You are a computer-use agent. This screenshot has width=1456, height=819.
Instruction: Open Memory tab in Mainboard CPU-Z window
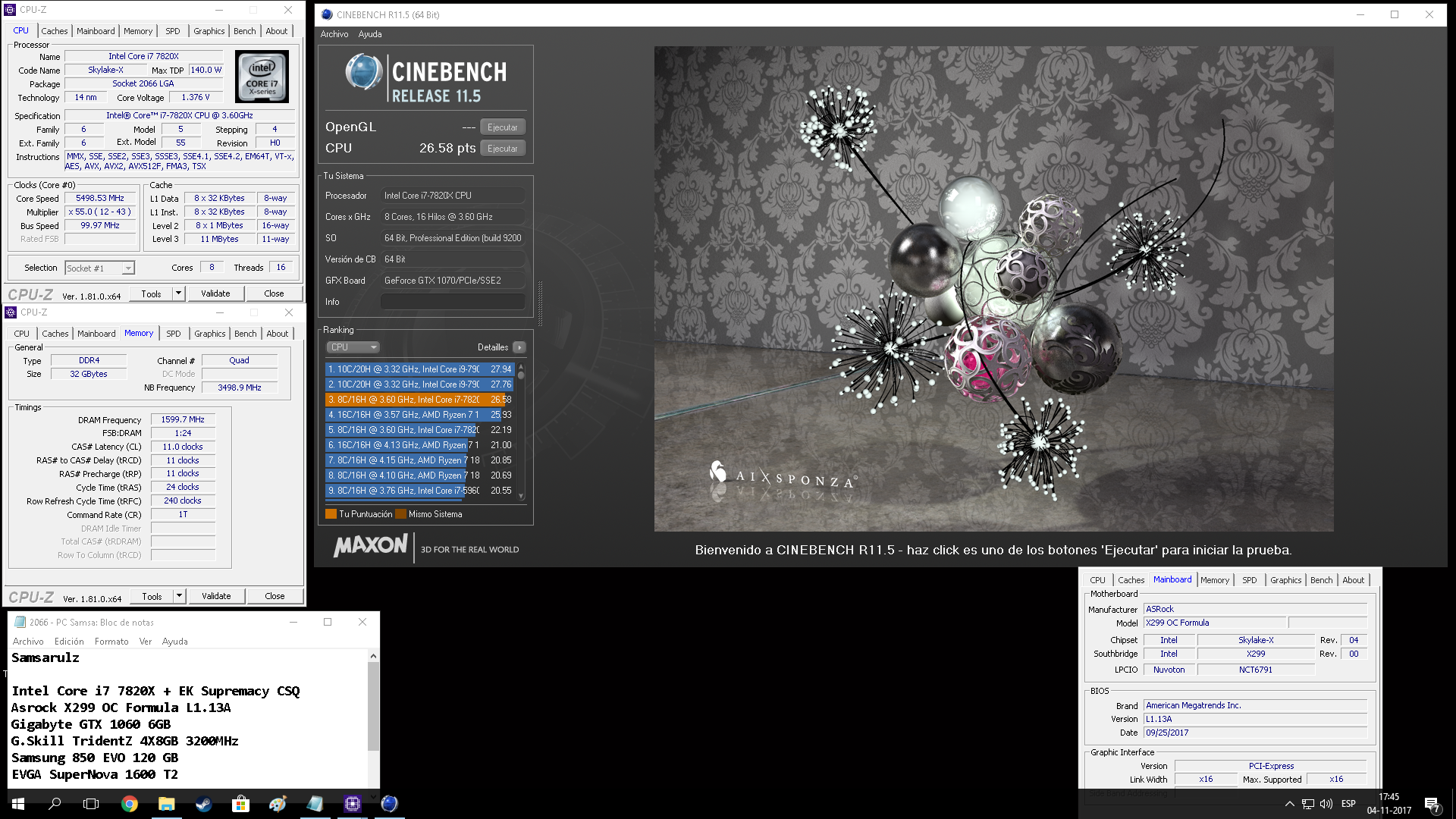(1215, 580)
